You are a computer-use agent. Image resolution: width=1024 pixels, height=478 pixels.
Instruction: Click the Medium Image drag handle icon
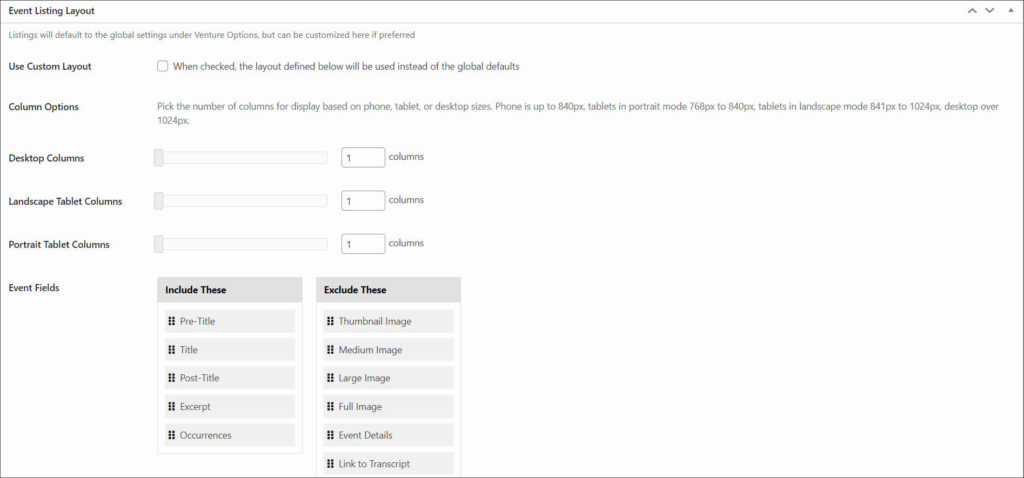(x=330, y=350)
